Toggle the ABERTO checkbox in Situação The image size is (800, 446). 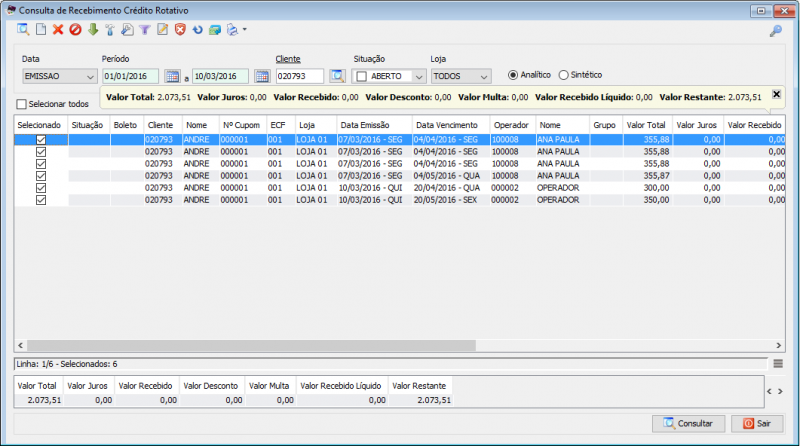362,77
